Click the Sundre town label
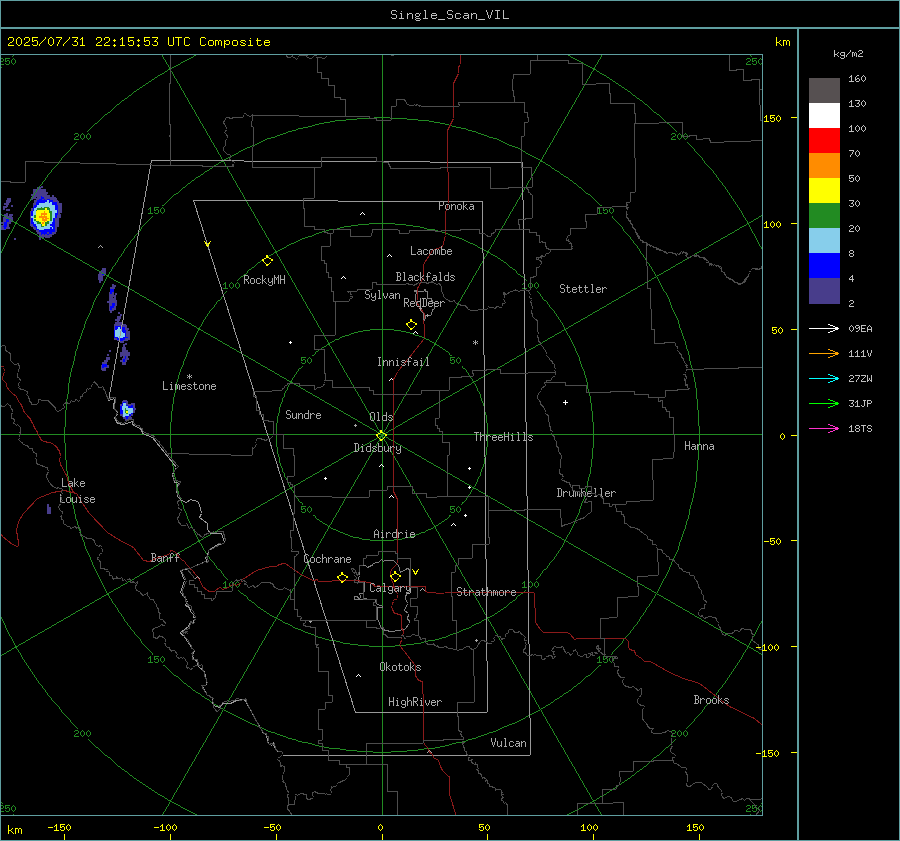The image size is (900, 841). click(303, 414)
